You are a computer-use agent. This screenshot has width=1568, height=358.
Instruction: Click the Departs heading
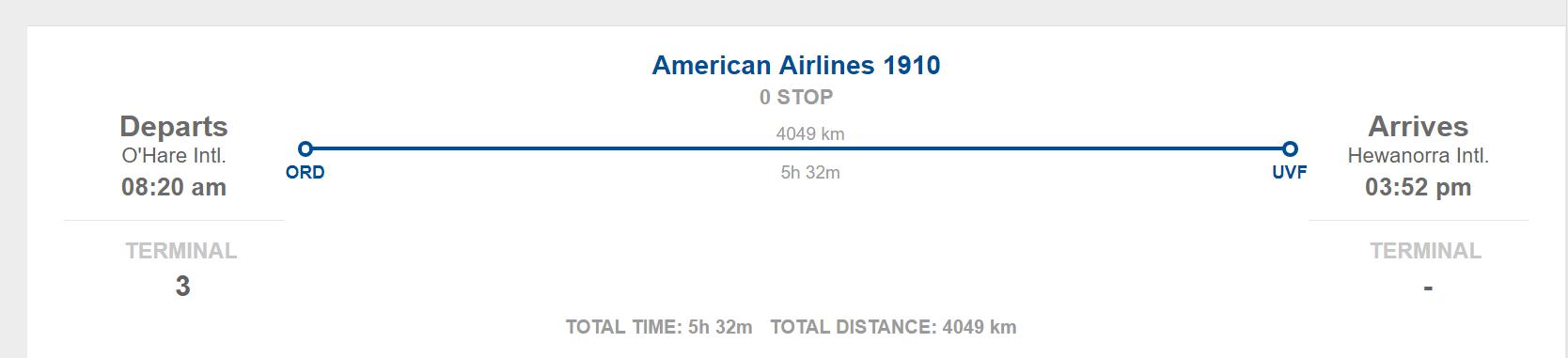pyautogui.click(x=174, y=126)
